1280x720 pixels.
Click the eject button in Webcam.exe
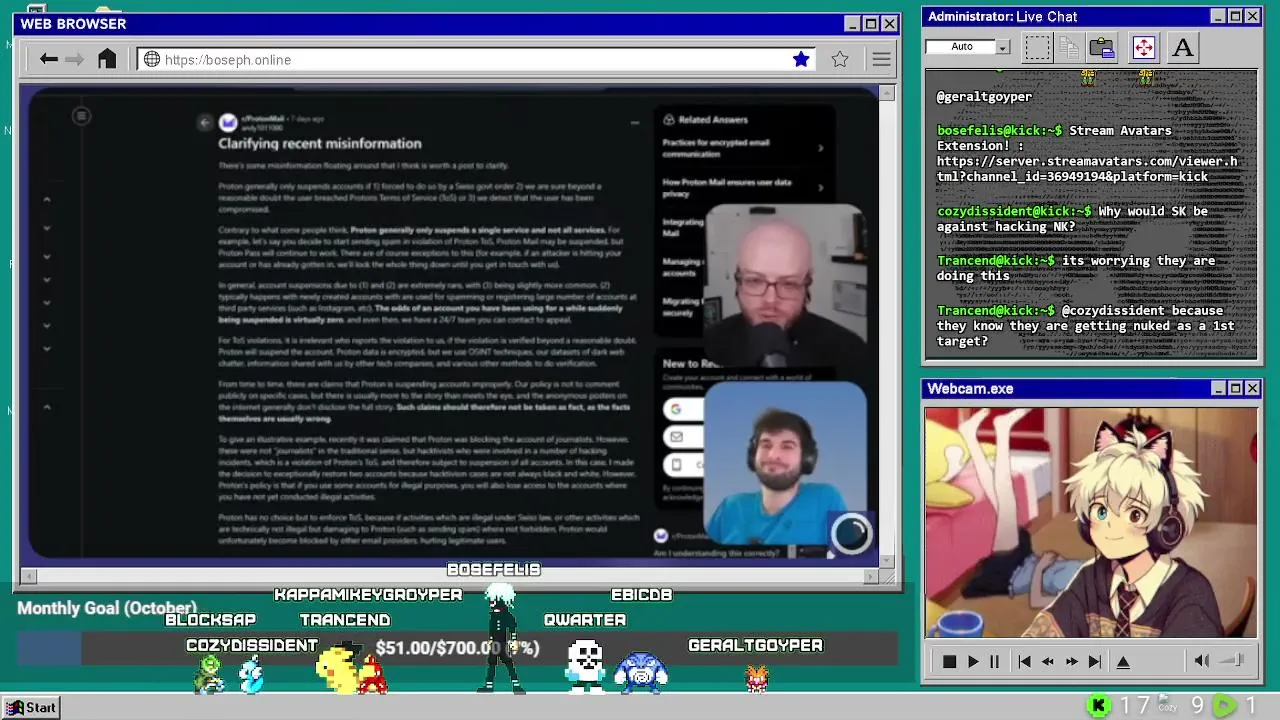click(x=1123, y=661)
